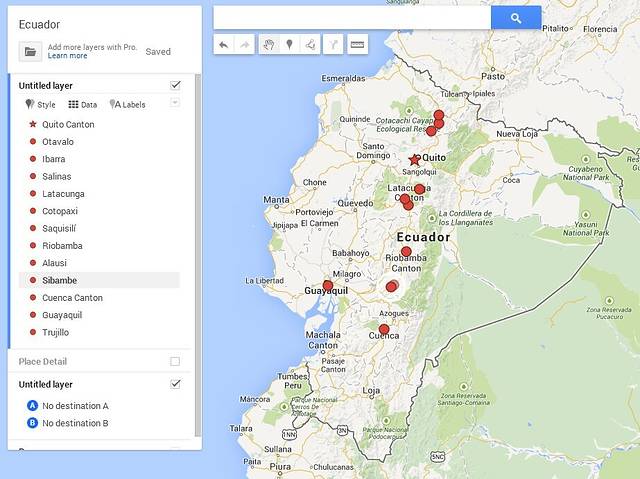
Task: Uncheck the directions Untitled layer checkbox
Action: coord(175,384)
